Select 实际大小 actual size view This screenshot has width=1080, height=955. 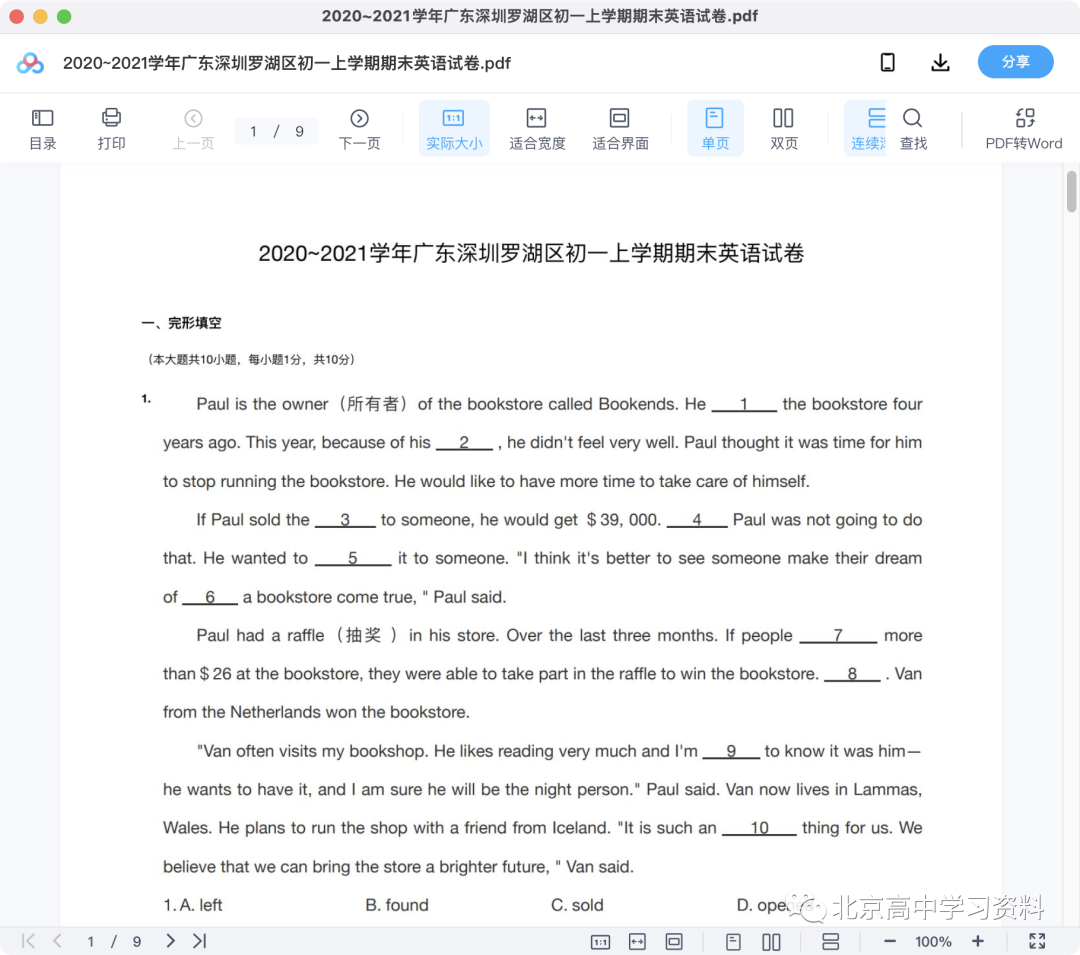454,129
